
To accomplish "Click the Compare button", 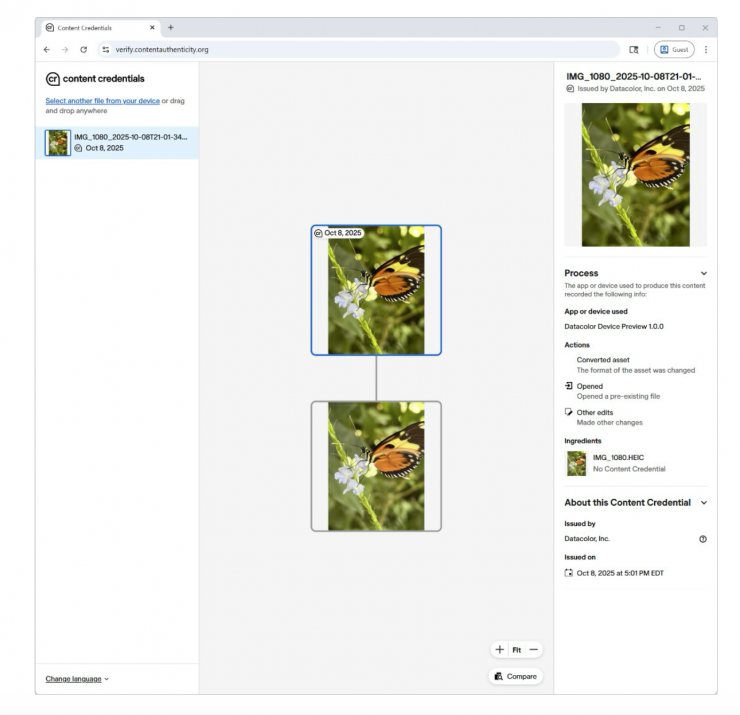I will [515, 677].
